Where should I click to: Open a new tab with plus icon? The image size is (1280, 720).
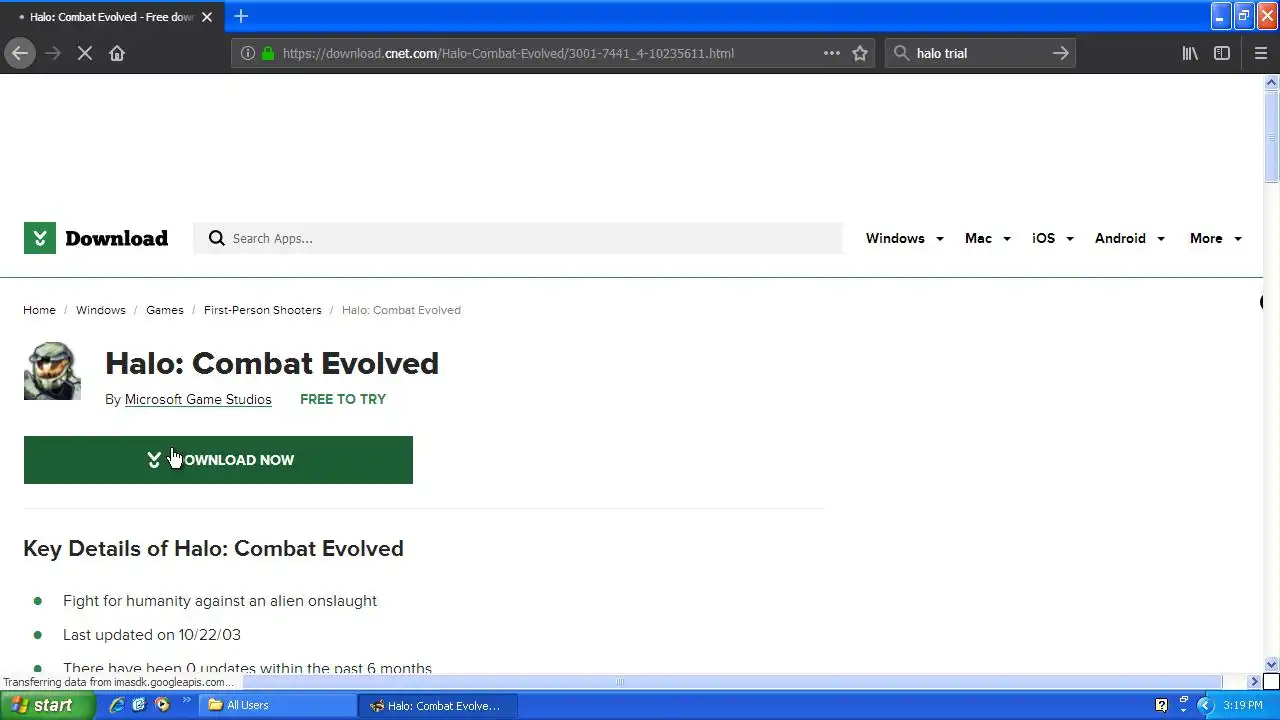click(241, 16)
